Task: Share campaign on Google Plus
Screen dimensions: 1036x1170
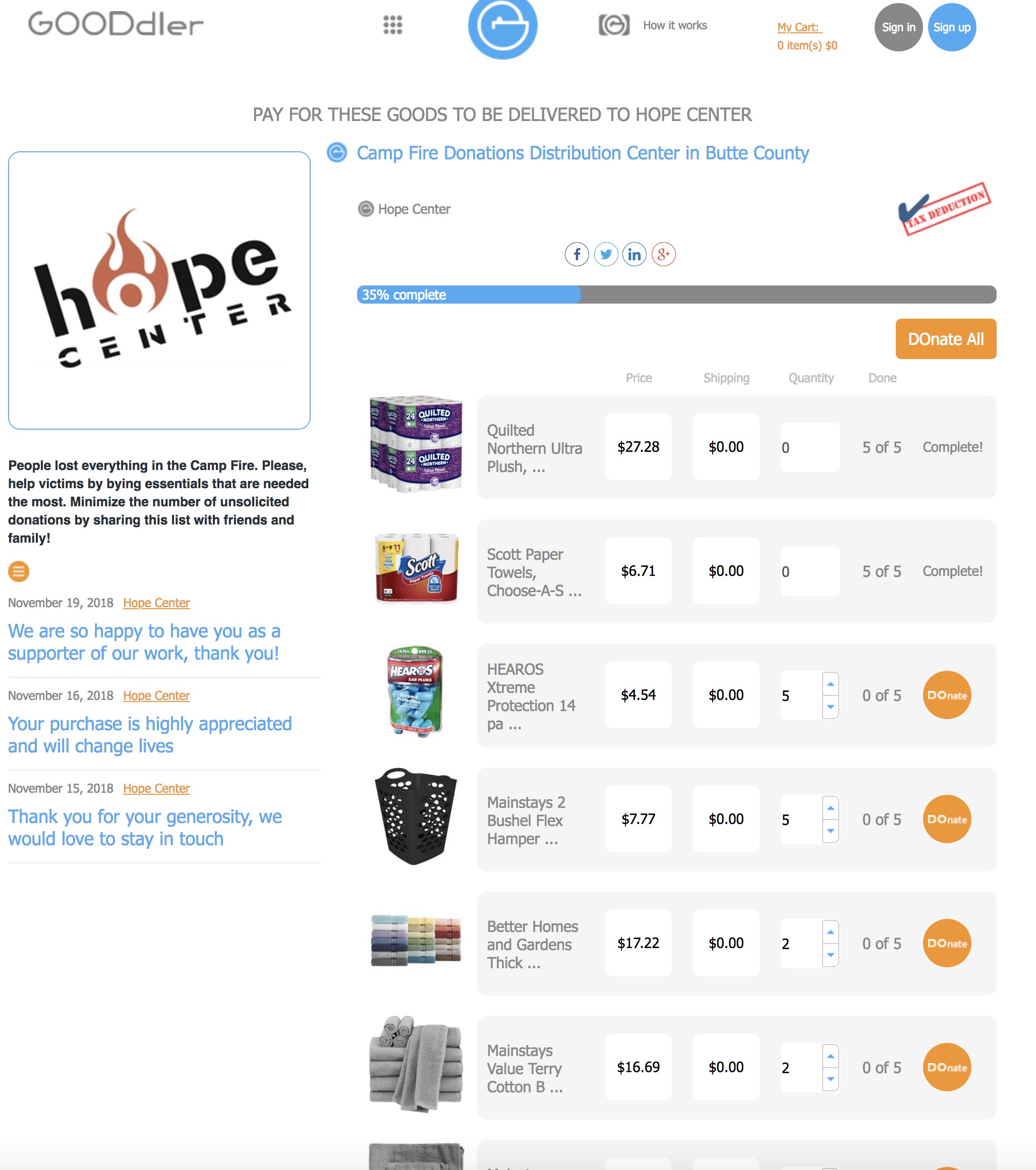Action: pos(663,254)
